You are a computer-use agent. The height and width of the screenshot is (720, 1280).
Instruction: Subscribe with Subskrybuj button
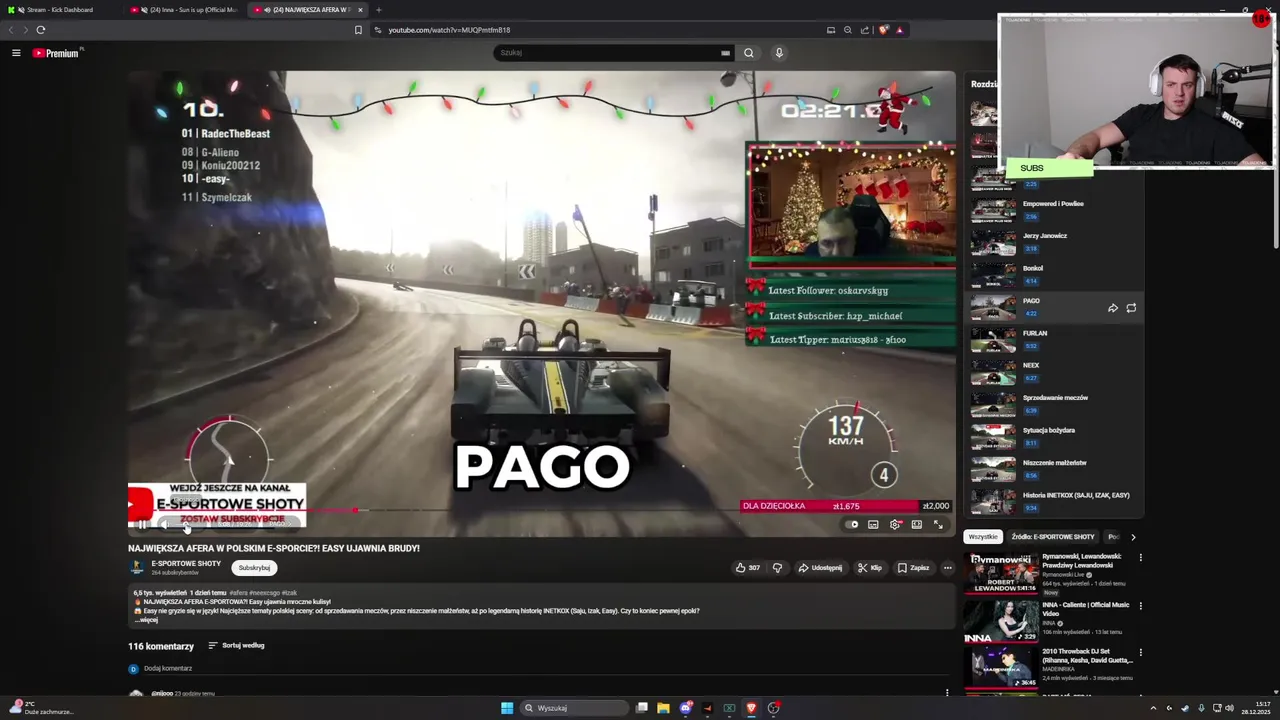[x=254, y=568]
